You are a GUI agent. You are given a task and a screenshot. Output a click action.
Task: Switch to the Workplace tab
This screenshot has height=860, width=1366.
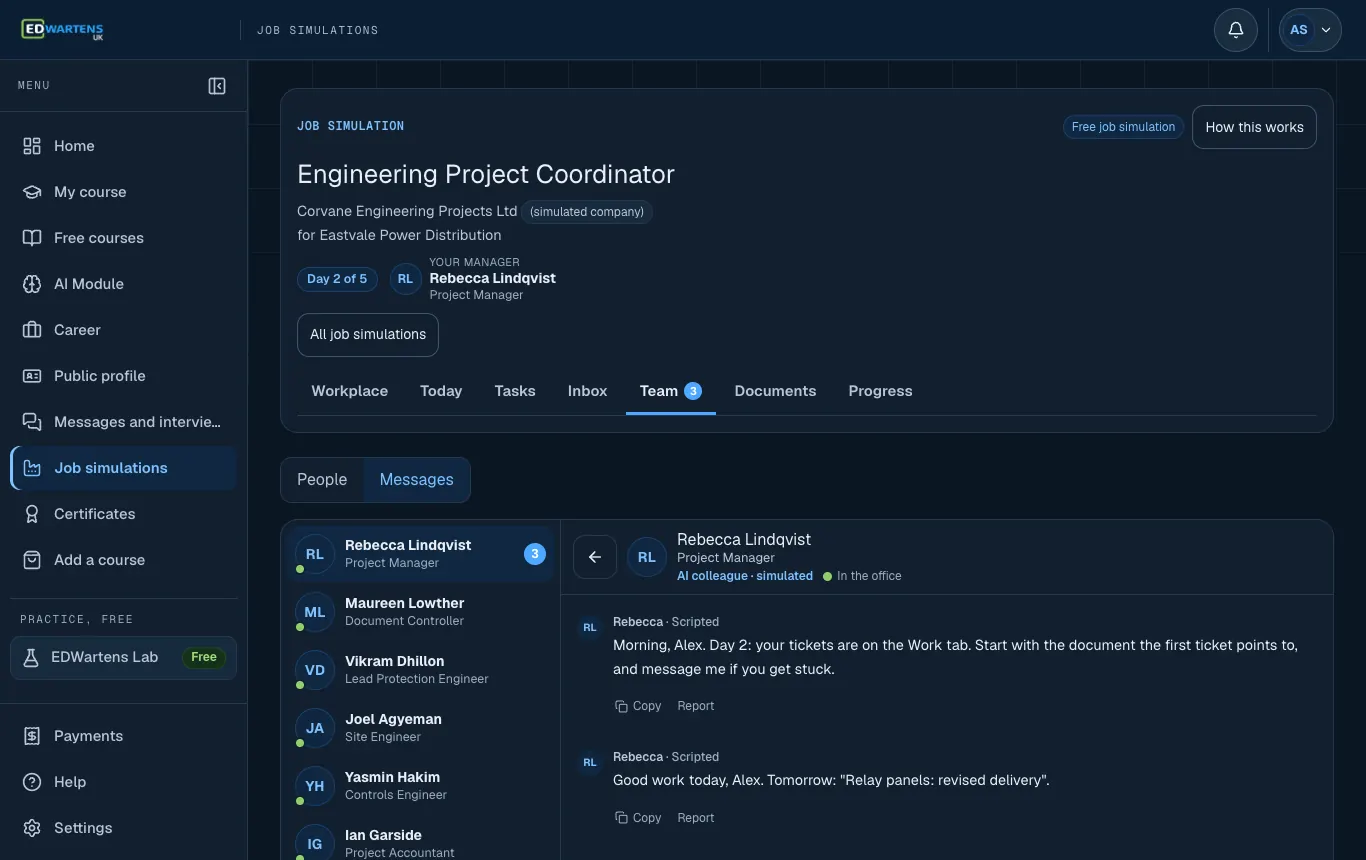349,391
